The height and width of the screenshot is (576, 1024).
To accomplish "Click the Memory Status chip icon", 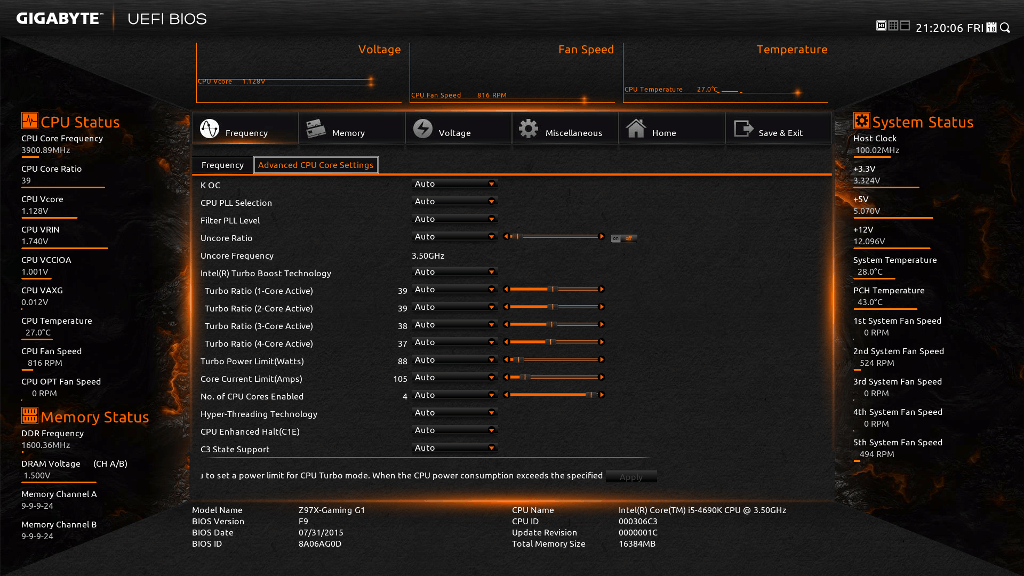I will 29,415.
